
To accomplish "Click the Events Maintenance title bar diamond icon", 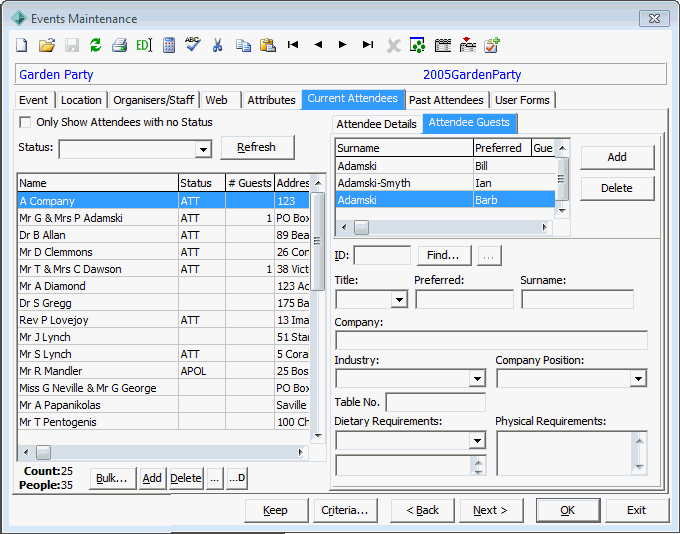I will click(19, 18).
